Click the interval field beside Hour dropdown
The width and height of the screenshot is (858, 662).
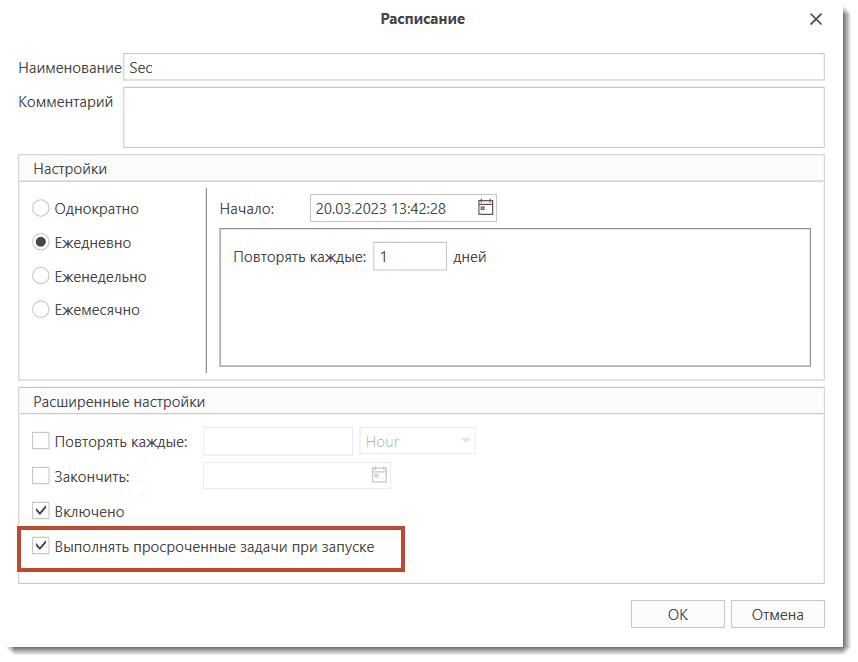[277, 441]
